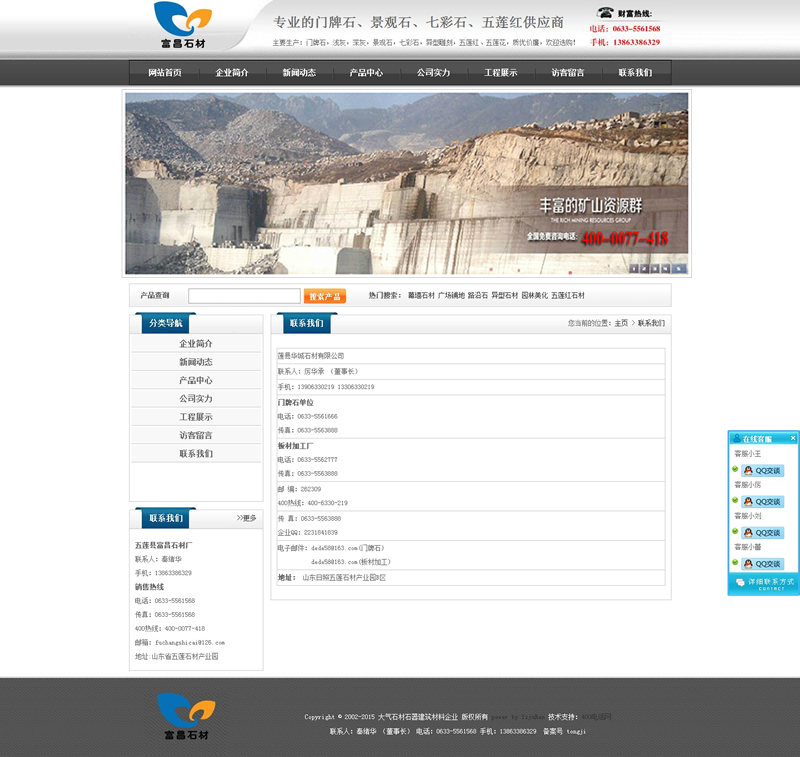
Task: Open QQ chat with 客服小王
Action: pos(762,470)
